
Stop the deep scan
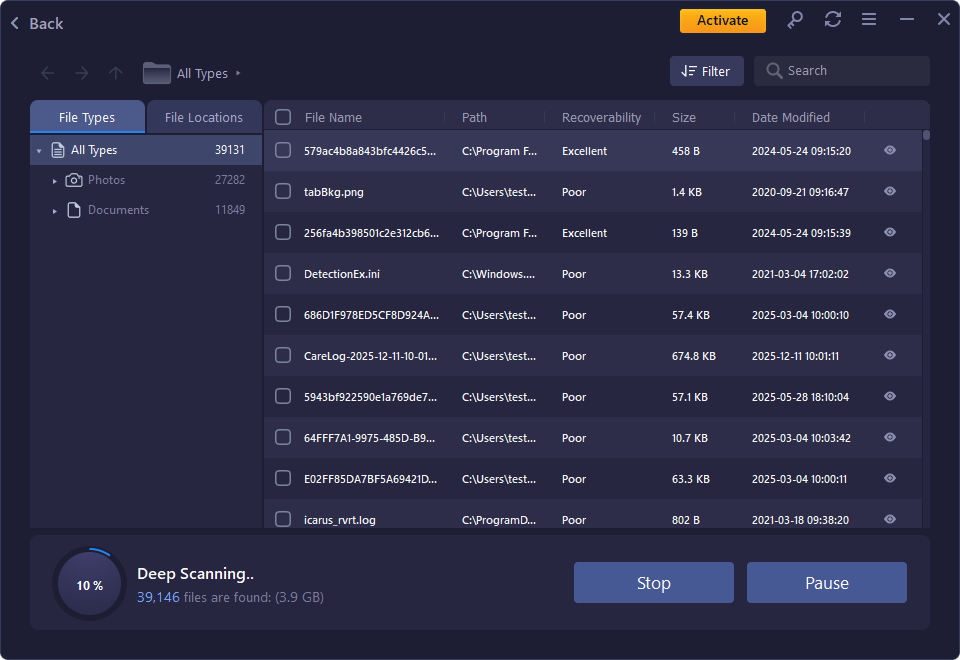point(653,583)
